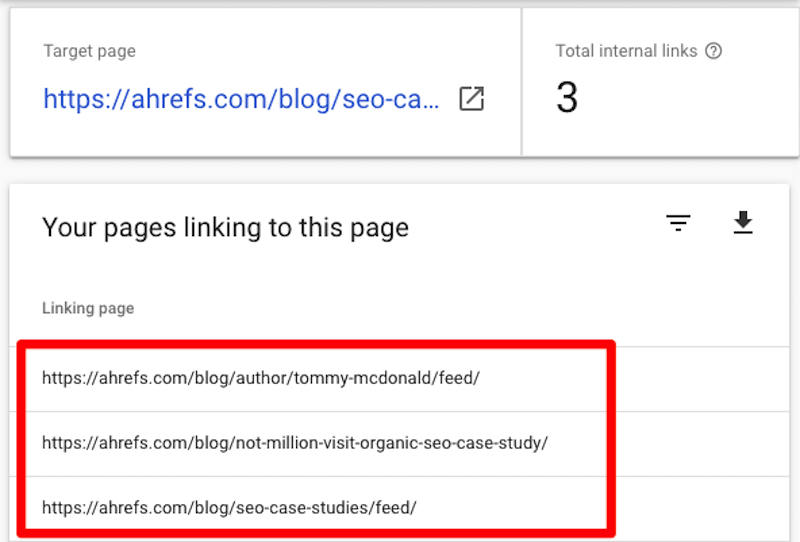Click the Target page label
800x542 pixels.
pos(89,51)
